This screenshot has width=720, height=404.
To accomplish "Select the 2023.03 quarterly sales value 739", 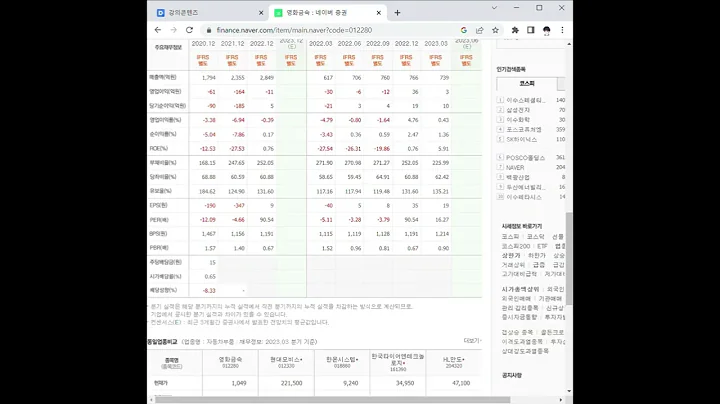I will 444,78.
